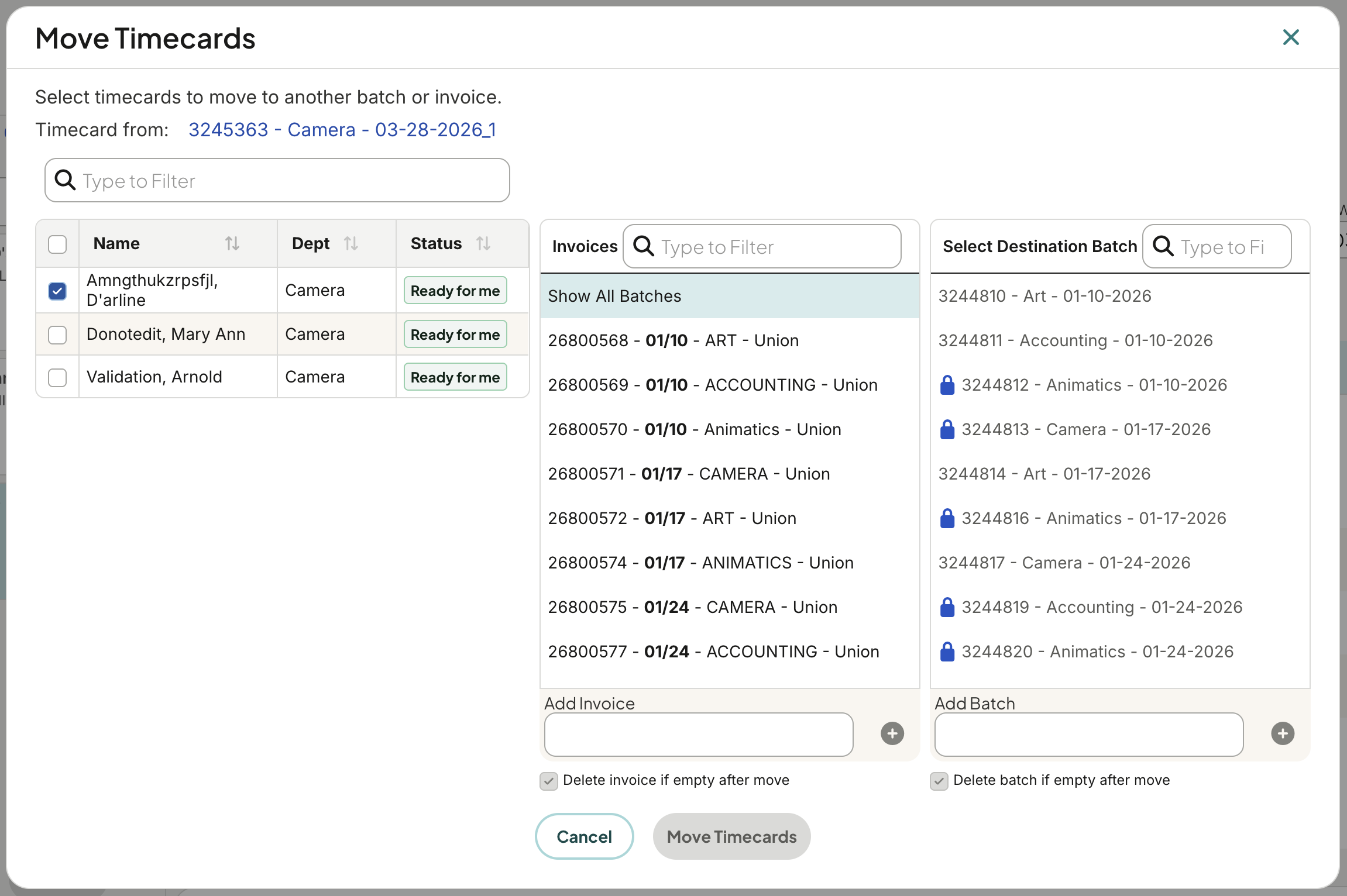Click the Add Batch text field
1347x896 pixels.
coord(1089,734)
